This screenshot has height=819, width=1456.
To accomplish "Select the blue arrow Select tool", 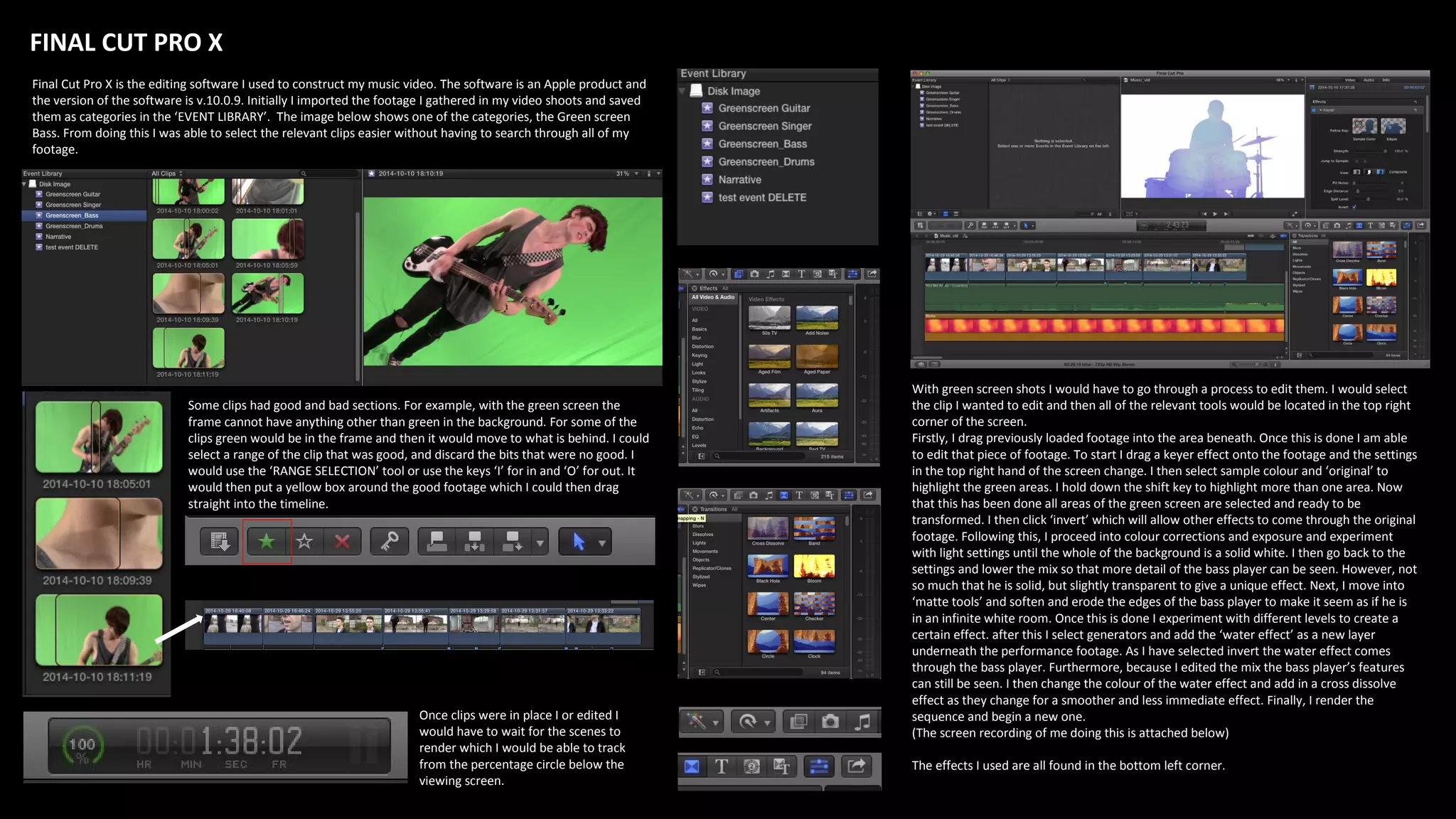I will coord(579,542).
